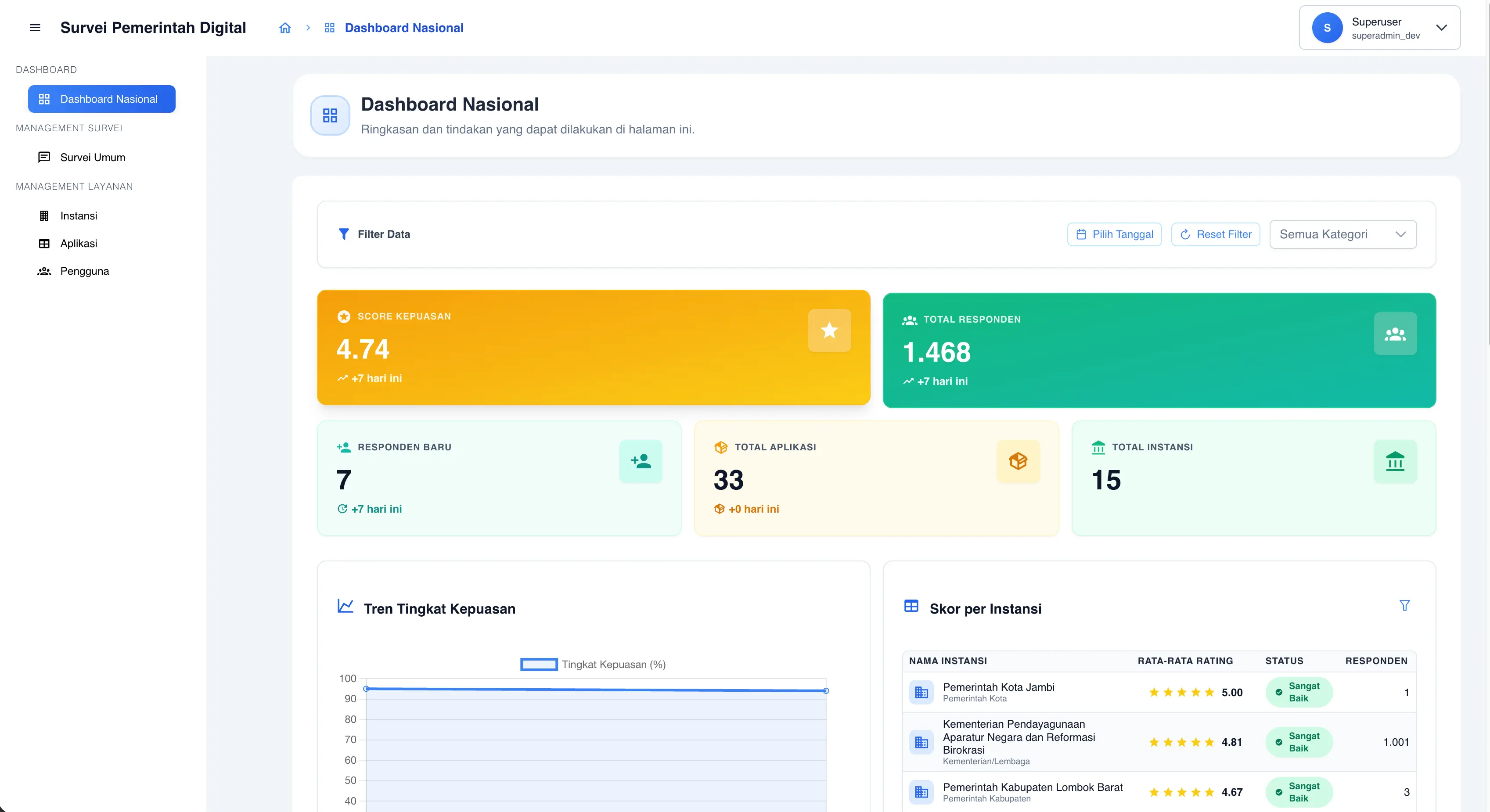This screenshot has height=812, width=1490.
Task: Click the home breadcrumb icon
Action: click(284, 28)
